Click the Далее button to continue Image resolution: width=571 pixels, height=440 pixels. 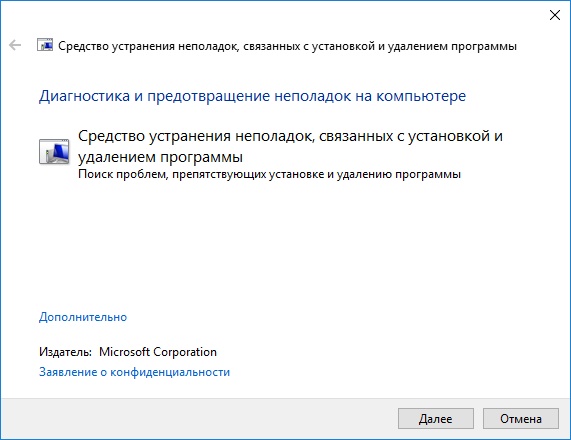point(436,419)
